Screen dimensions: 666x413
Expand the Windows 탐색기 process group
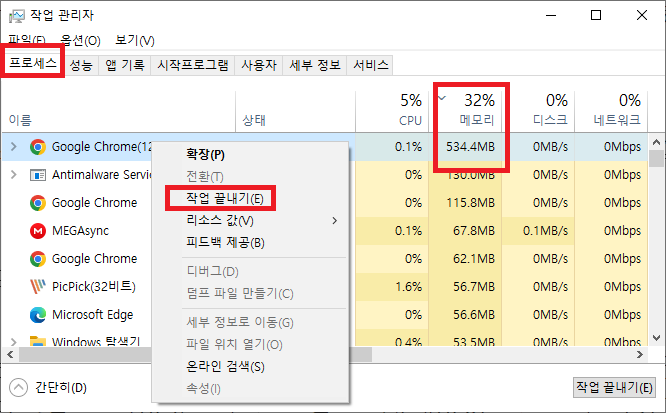click(14, 341)
